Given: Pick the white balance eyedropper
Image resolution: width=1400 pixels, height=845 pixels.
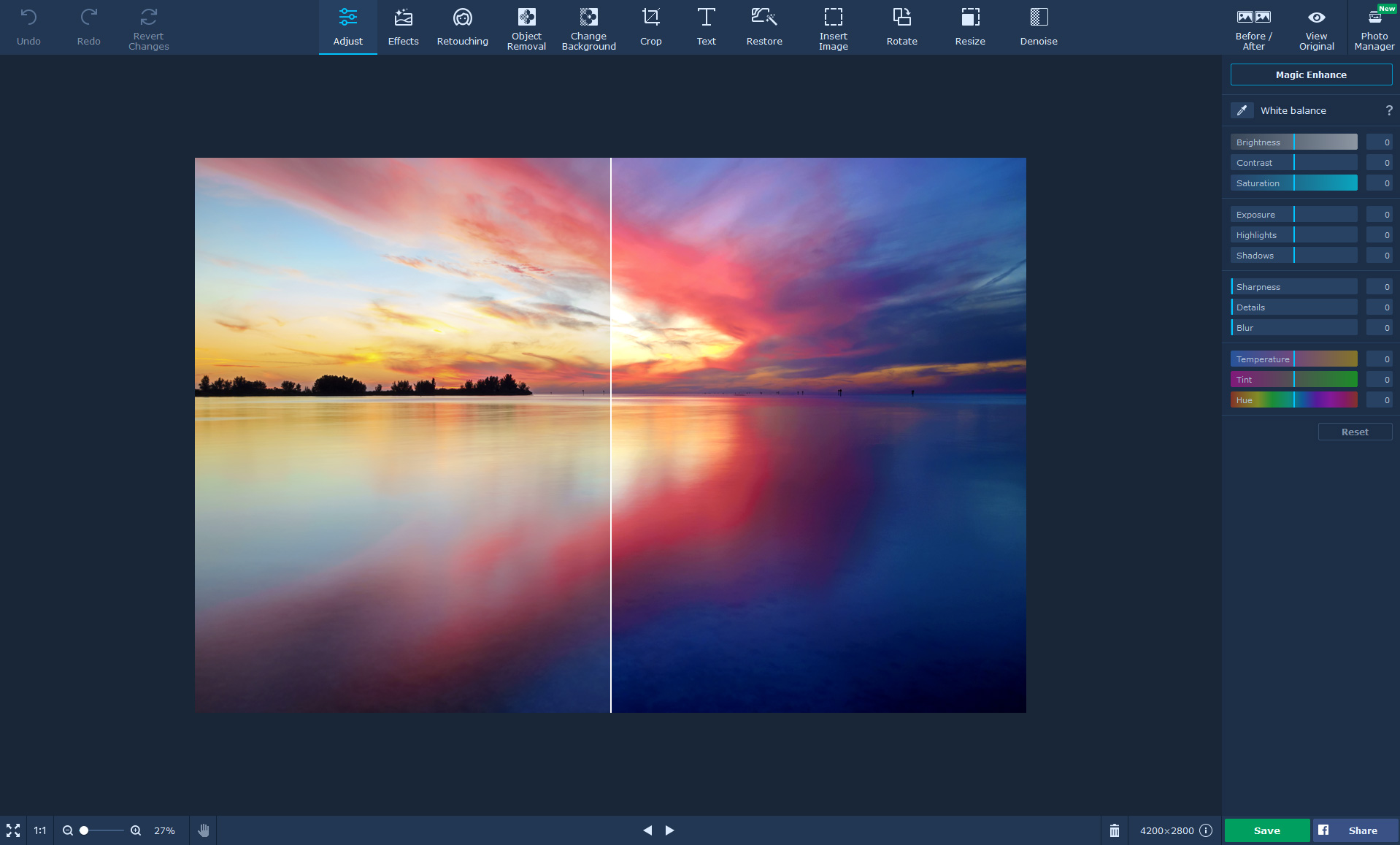Looking at the screenshot, I should click(x=1242, y=110).
